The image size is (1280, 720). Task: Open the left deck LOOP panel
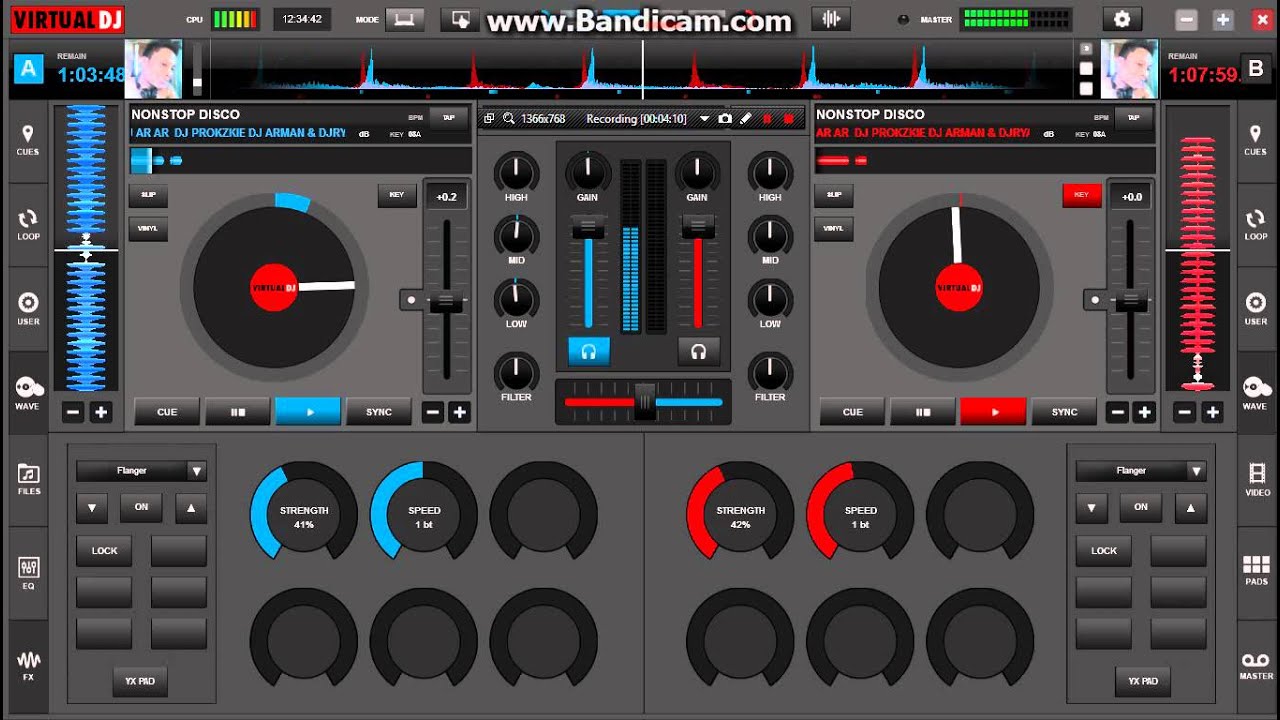point(27,225)
